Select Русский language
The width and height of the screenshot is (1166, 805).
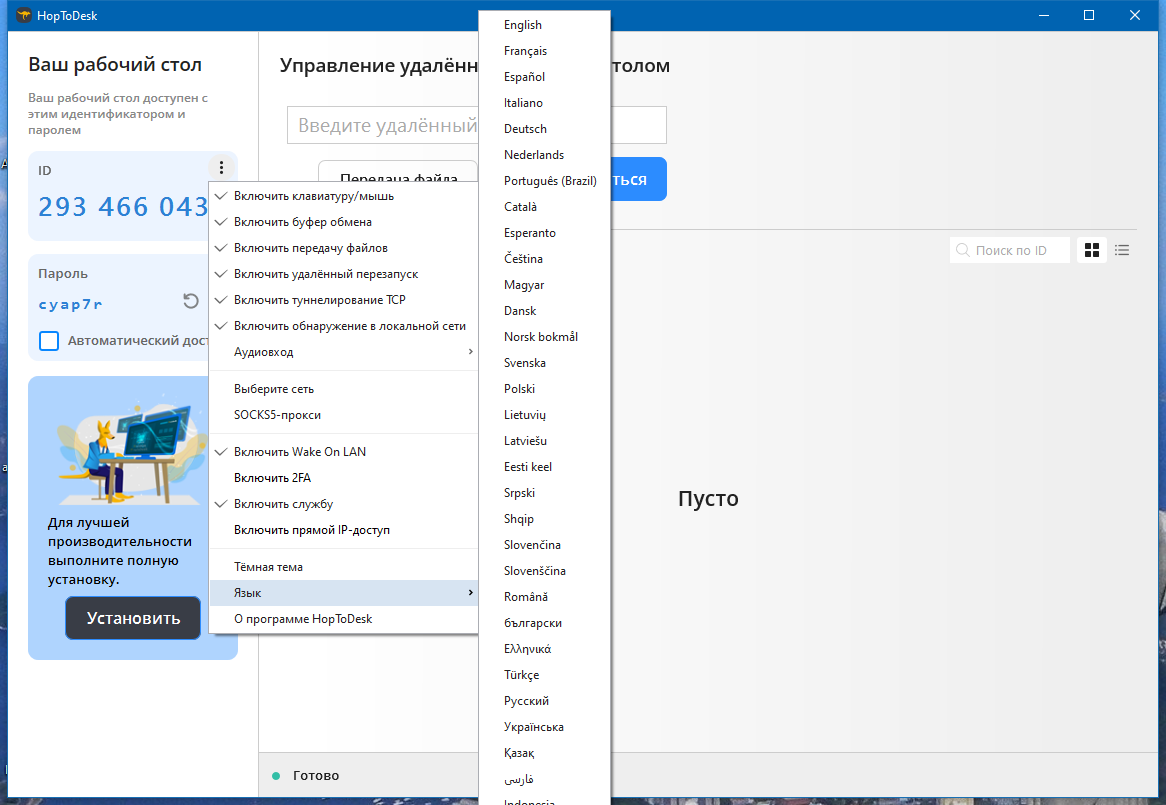pos(544,702)
